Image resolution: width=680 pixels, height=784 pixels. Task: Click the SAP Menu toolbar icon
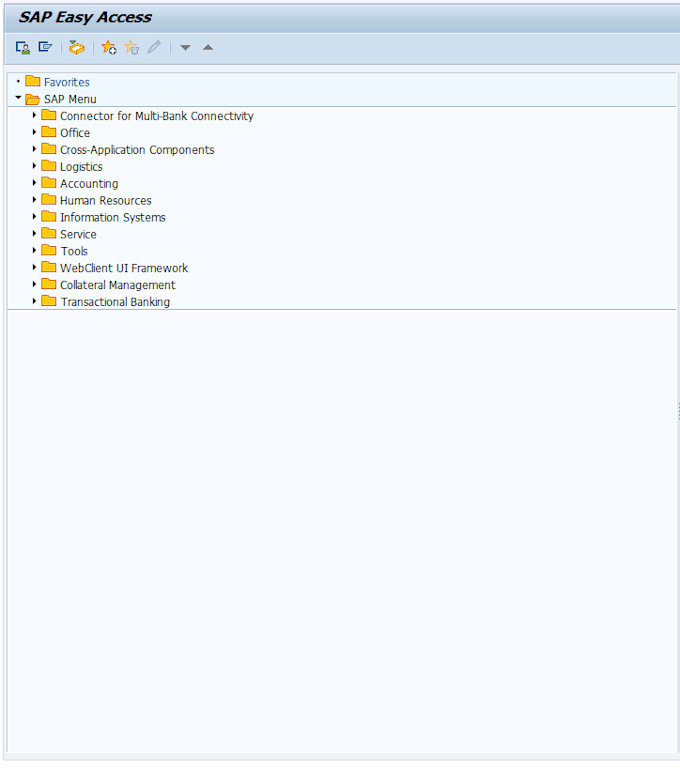point(46,47)
